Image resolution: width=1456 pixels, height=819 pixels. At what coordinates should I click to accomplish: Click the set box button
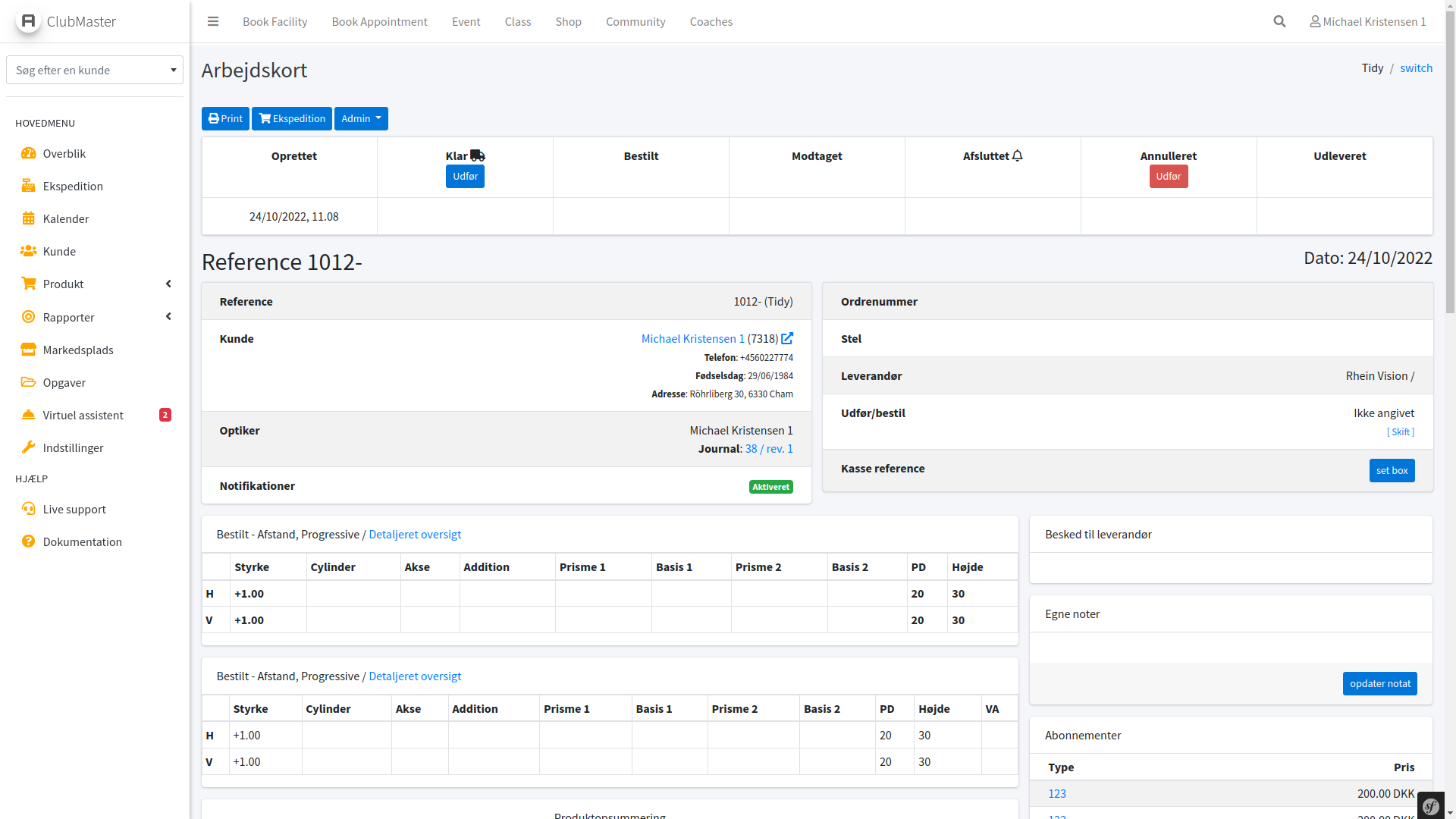pos(1392,470)
